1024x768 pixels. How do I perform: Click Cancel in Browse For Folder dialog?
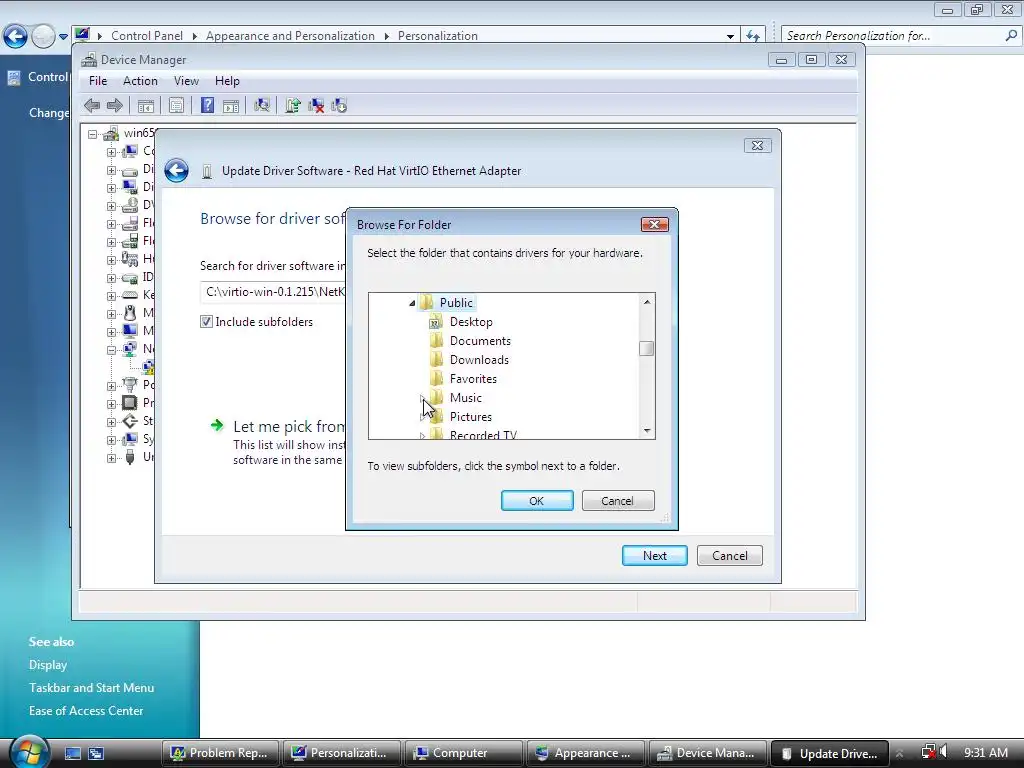click(x=618, y=501)
